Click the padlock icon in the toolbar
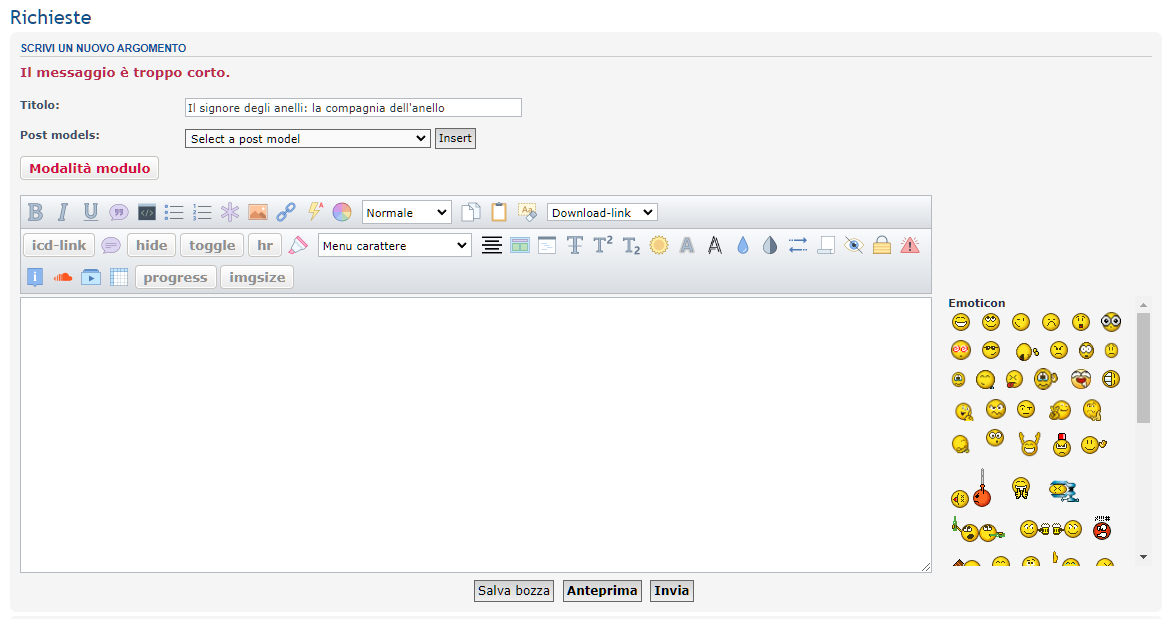 point(881,245)
